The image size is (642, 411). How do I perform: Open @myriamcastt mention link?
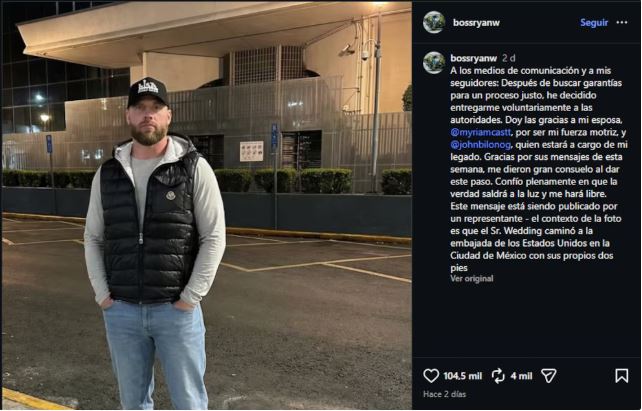(481, 132)
